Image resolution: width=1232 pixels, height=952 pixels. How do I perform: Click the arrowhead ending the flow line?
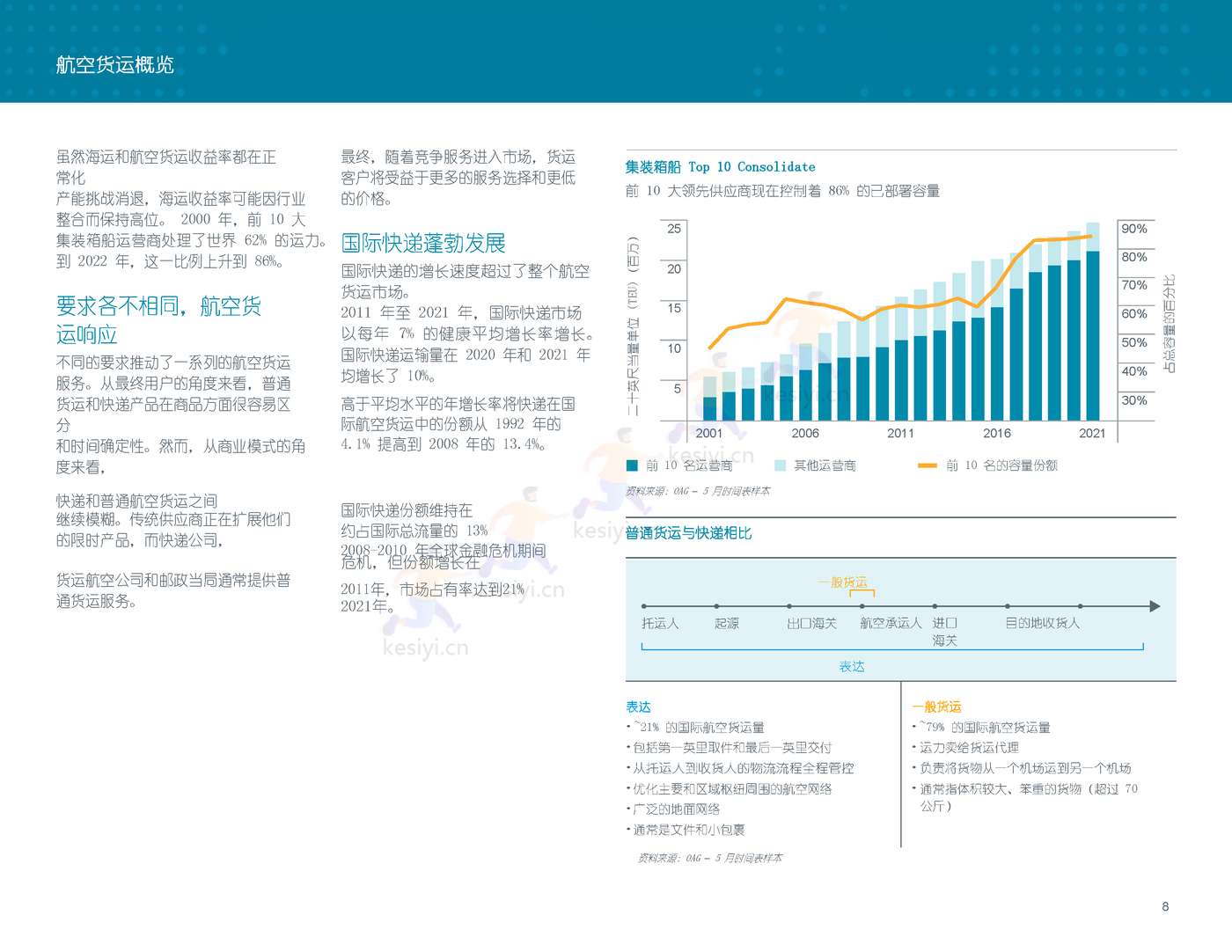click(1155, 606)
